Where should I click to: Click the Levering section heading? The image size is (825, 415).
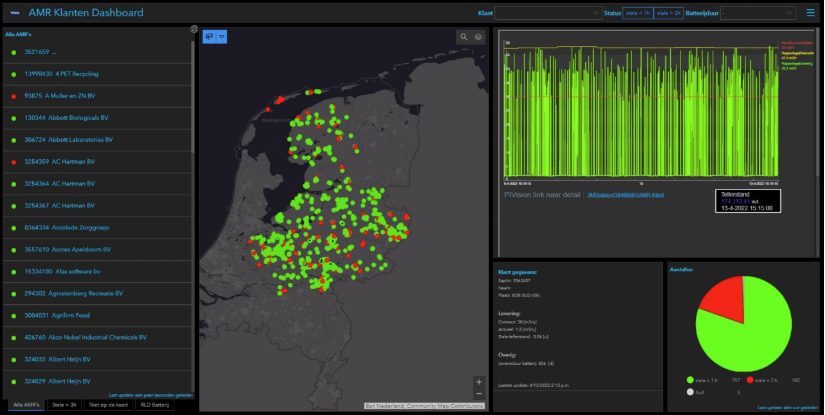pyautogui.click(x=509, y=313)
